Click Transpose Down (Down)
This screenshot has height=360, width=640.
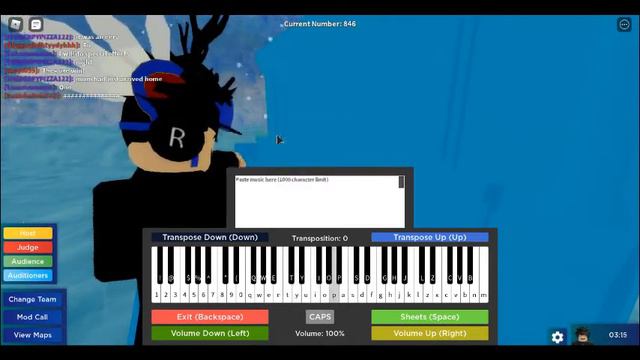click(x=210, y=237)
